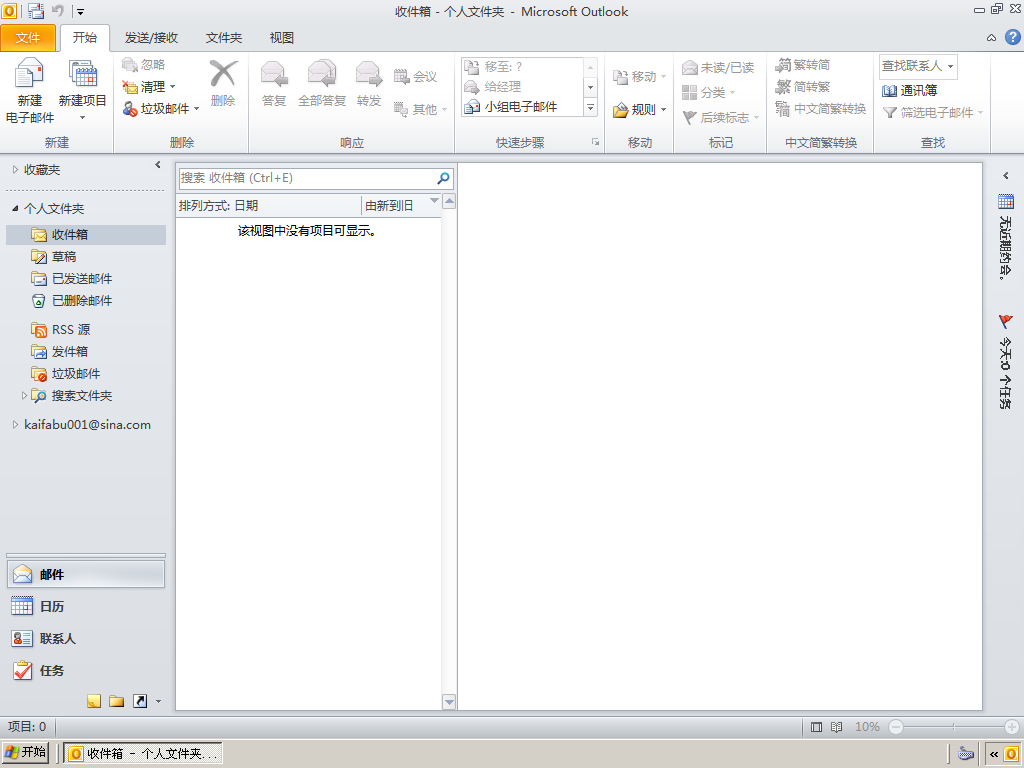Open the 垃圾邮件 junk menu in ribbon
Image resolution: width=1024 pixels, height=768 pixels.
tap(161, 108)
